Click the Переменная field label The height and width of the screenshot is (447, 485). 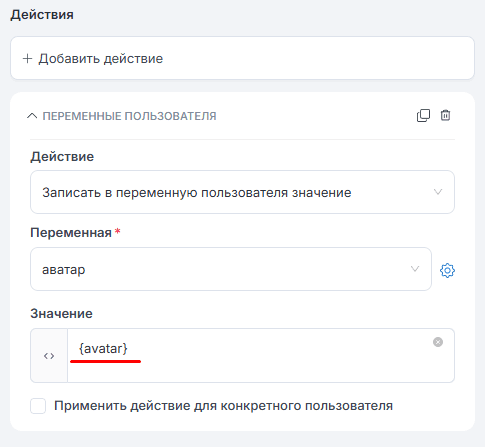[x=71, y=233]
